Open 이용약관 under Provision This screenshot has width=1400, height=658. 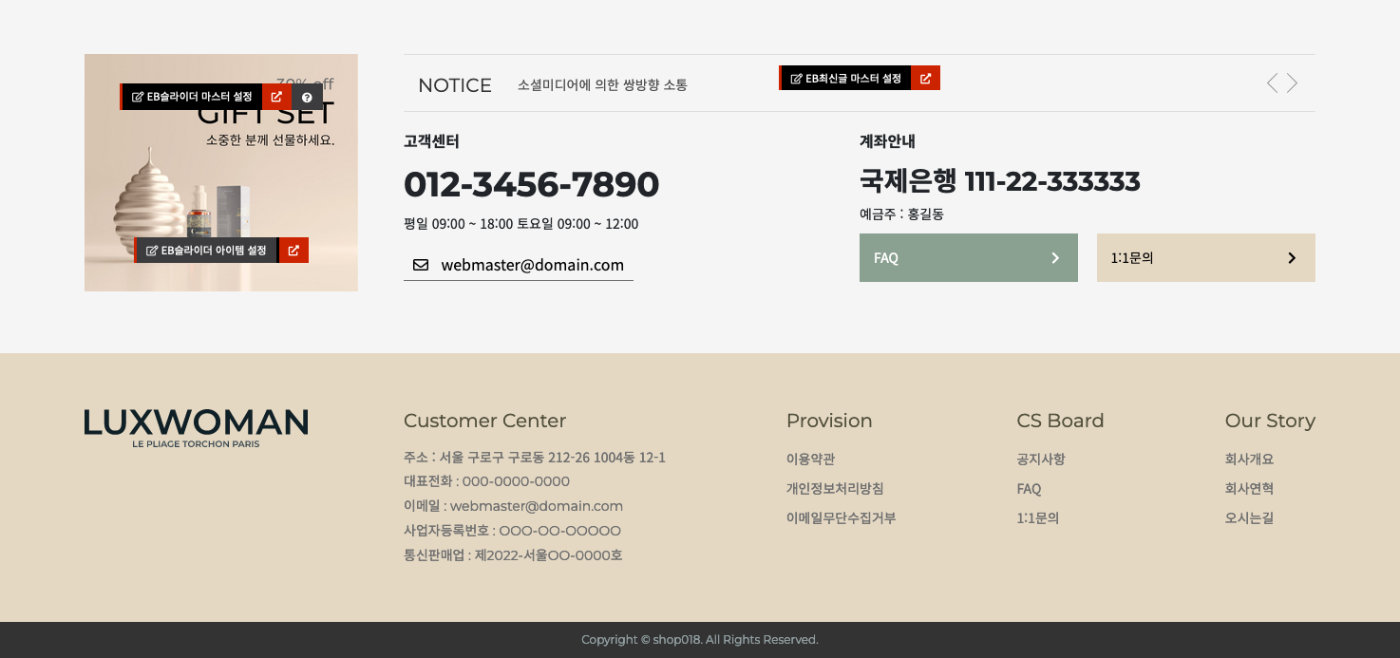coord(810,459)
